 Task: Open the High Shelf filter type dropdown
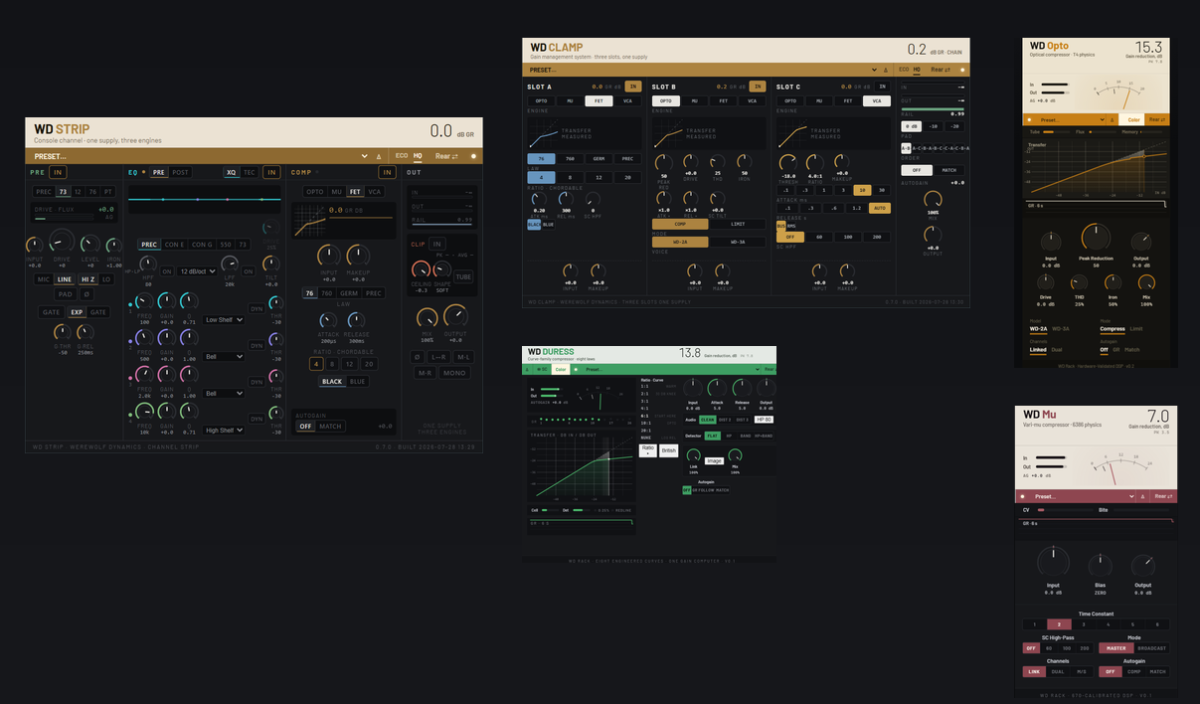(224, 430)
